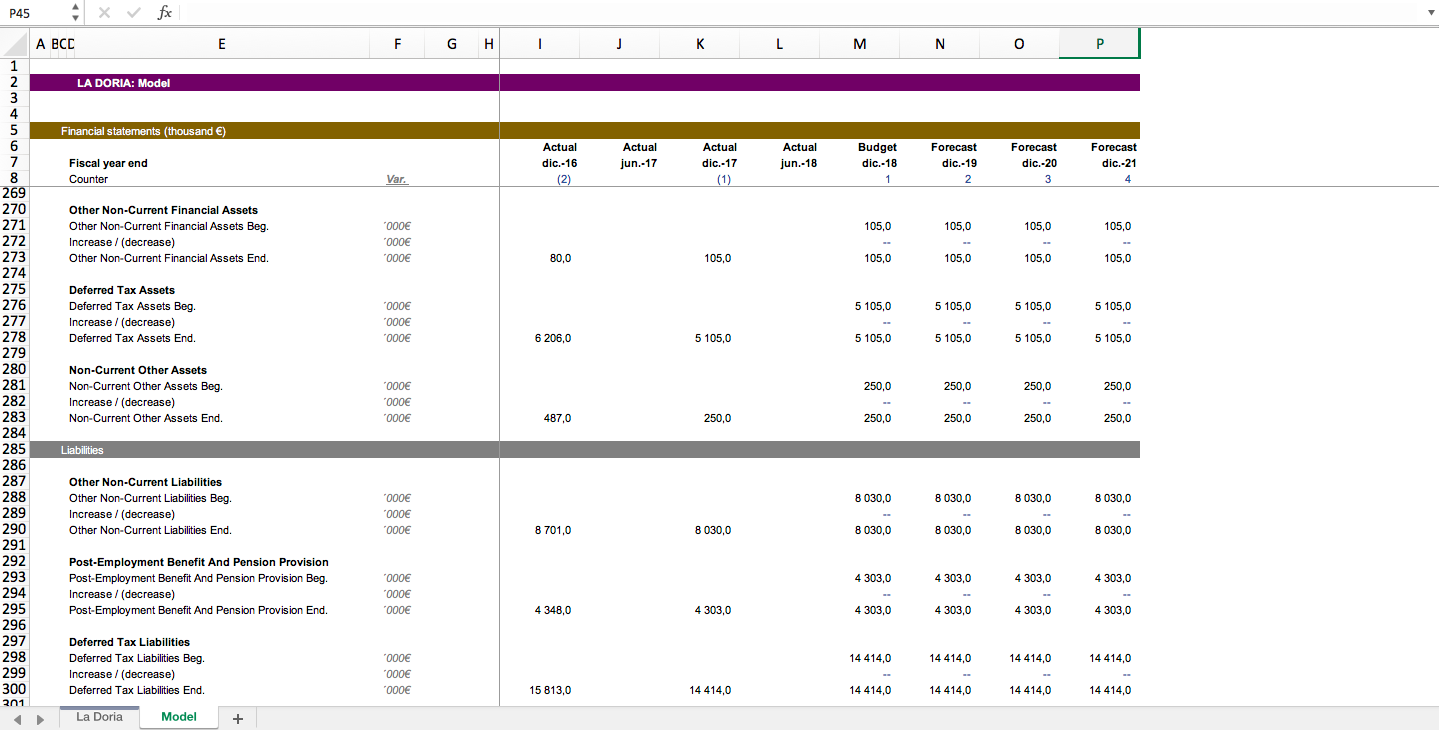Click Non-Current Other Assets Beg. label

tap(146, 386)
